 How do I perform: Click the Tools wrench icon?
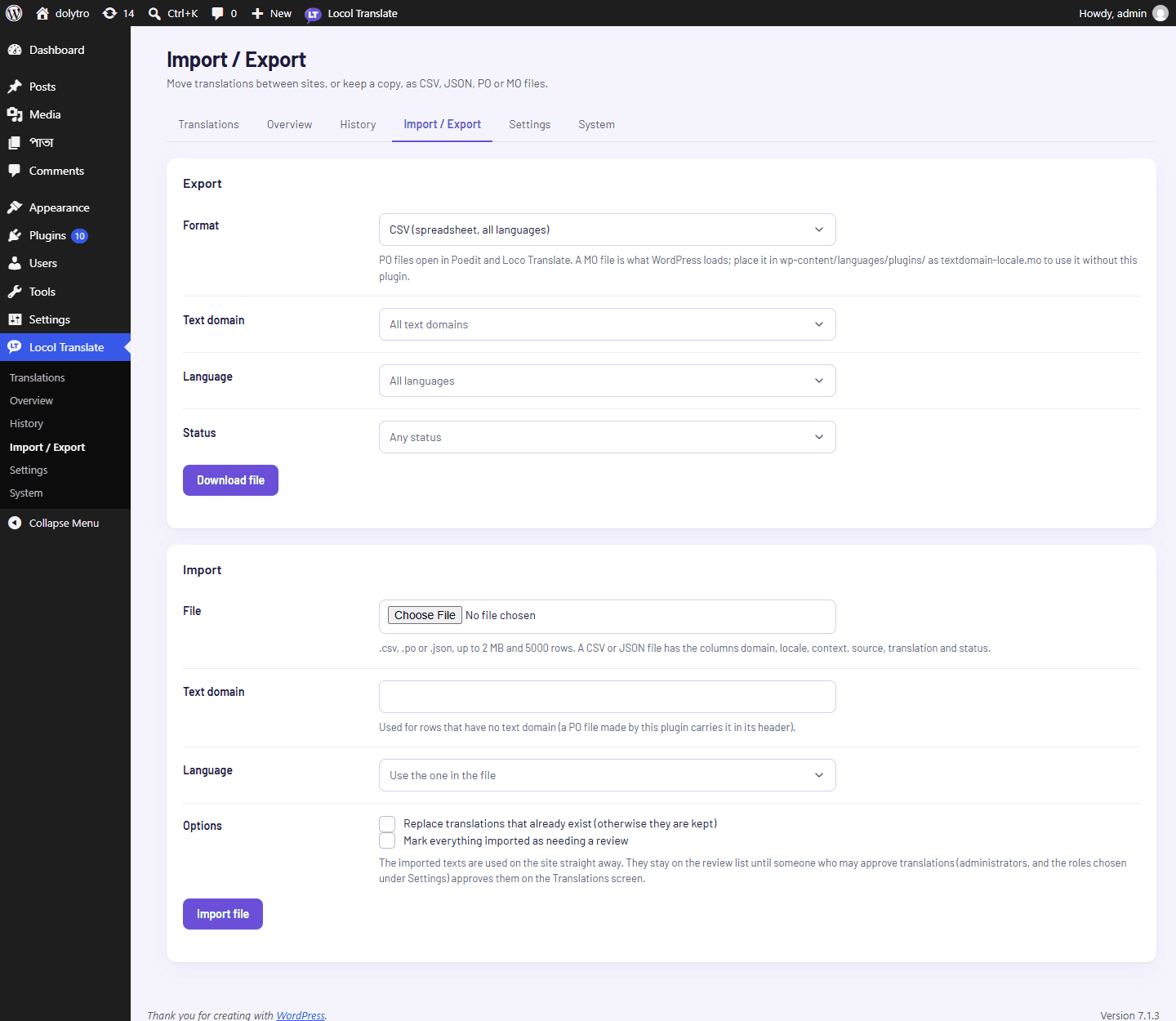pyautogui.click(x=15, y=292)
